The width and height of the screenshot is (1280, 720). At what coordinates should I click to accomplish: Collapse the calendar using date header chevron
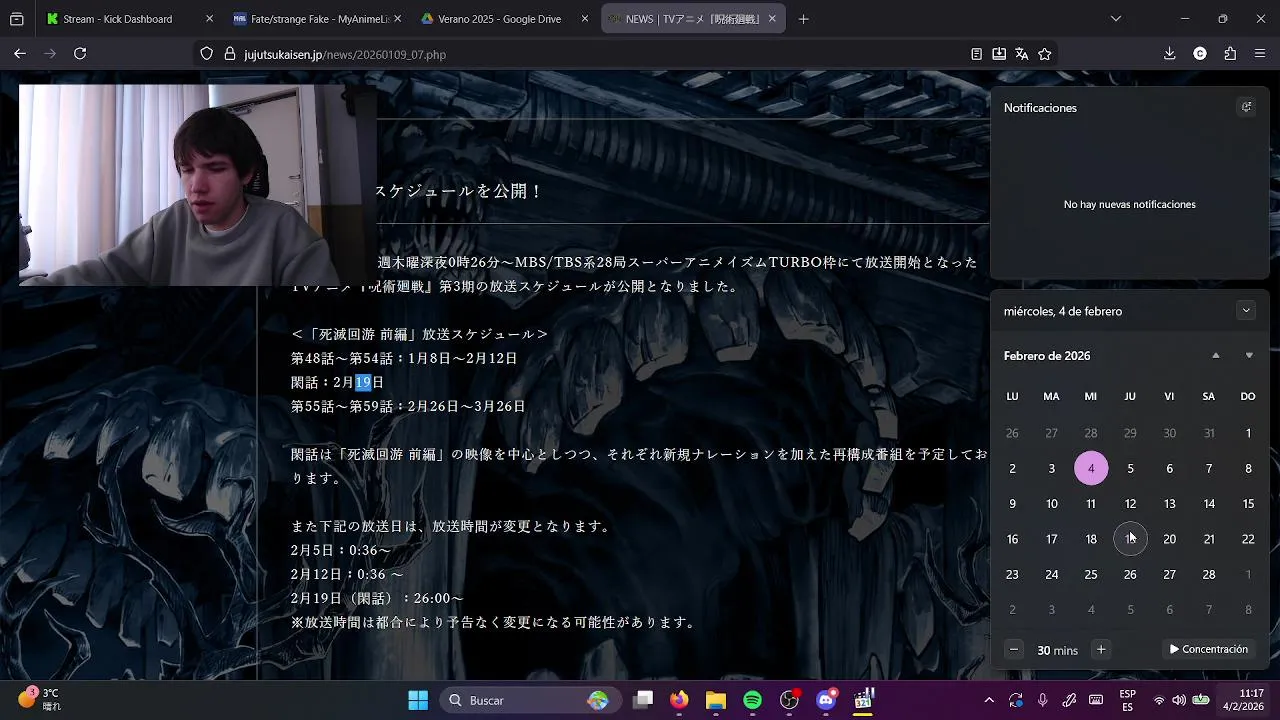point(1246,311)
